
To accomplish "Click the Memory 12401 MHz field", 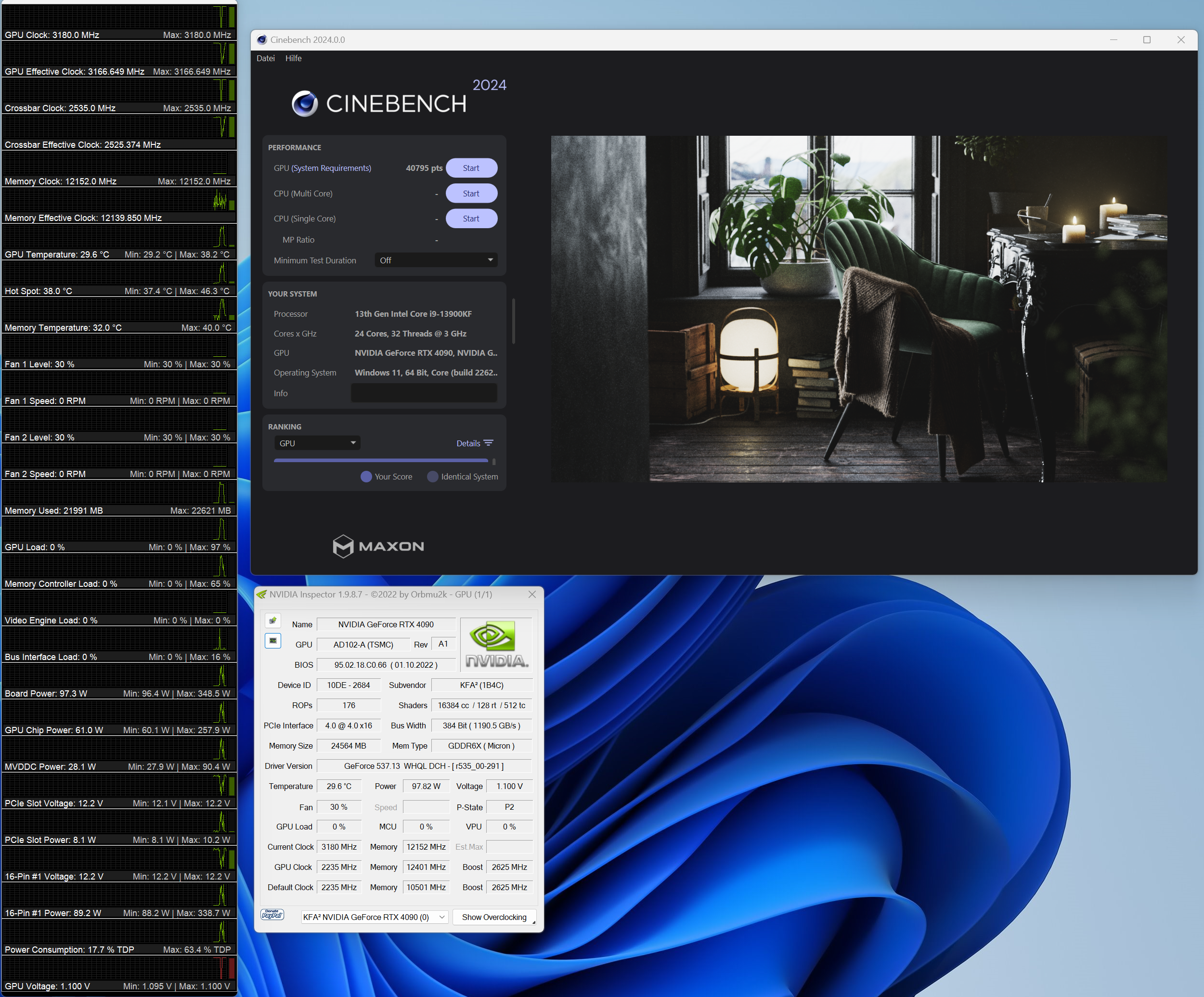I will (426, 867).
